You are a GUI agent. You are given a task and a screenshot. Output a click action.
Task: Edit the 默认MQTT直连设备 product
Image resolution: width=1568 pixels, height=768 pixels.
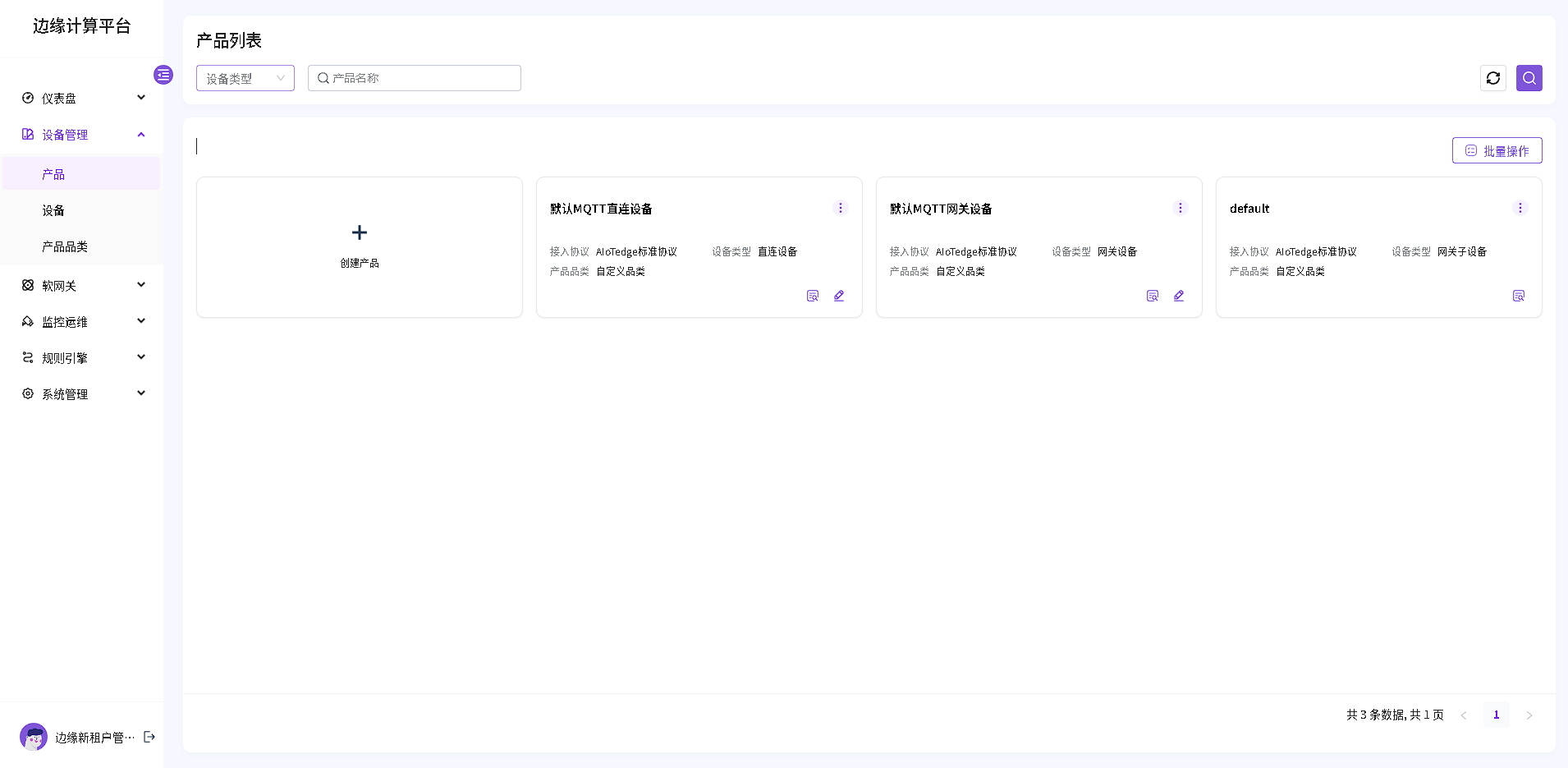click(x=839, y=296)
